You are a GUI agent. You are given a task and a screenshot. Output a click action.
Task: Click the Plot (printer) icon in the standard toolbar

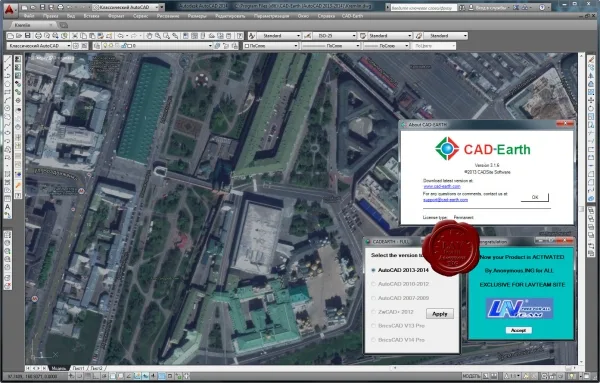tap(38, 36)
